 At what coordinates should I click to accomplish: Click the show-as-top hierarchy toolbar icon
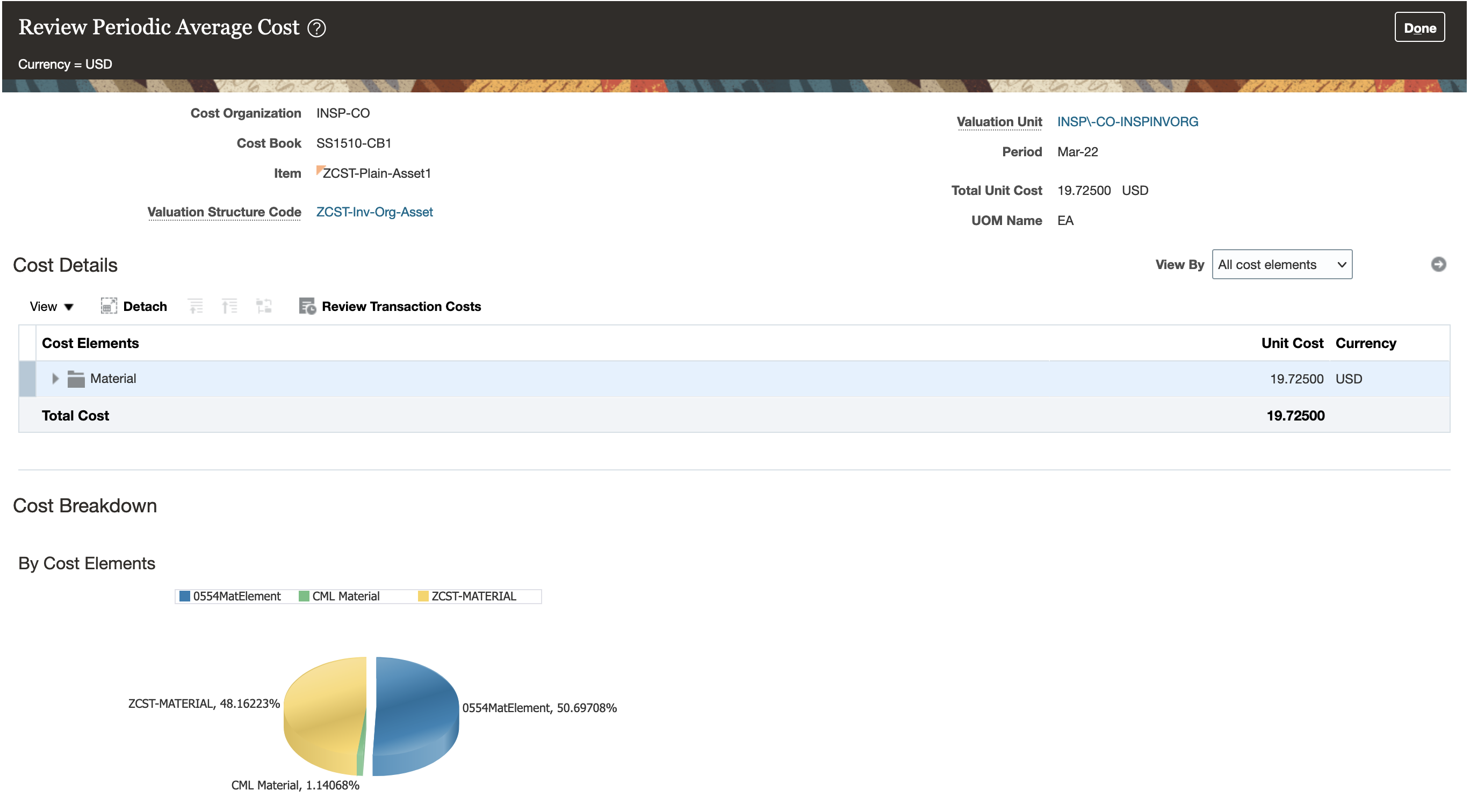[264, 306]
